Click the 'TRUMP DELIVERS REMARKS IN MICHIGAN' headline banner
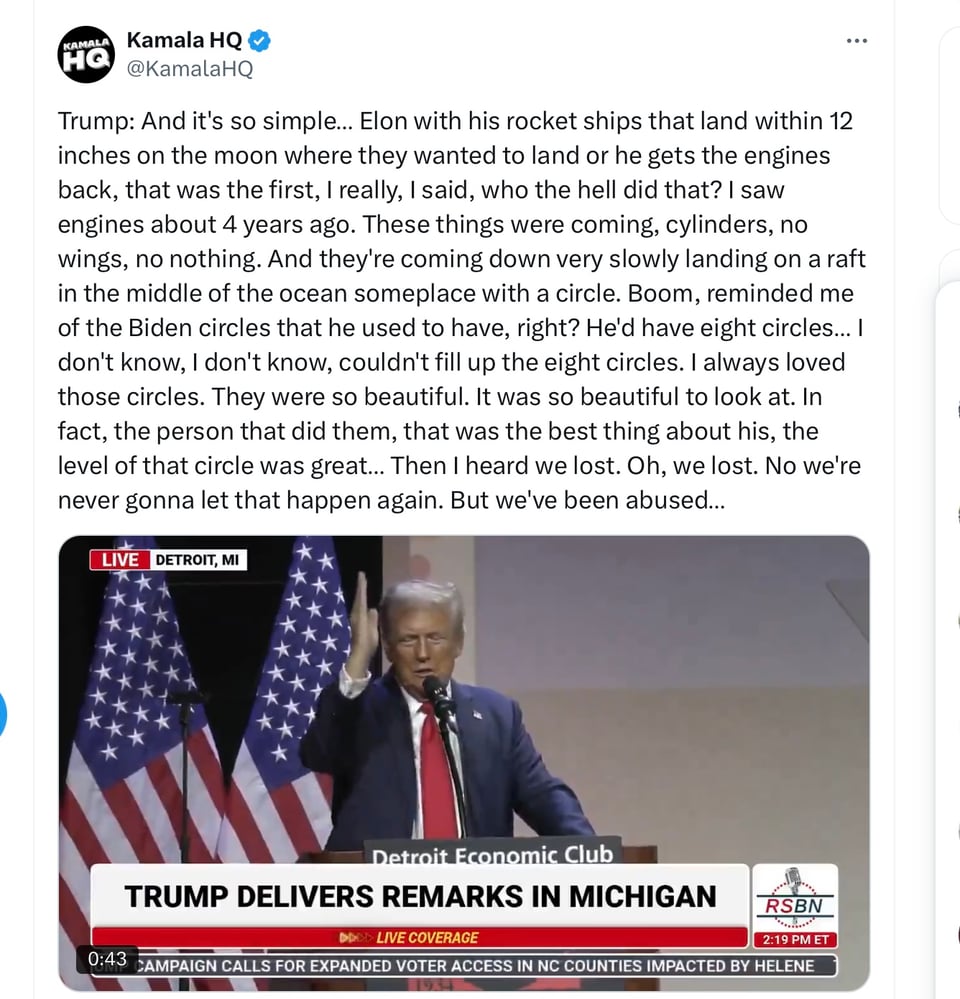This screenshot has height=999, width=960. tap(420, 896)
